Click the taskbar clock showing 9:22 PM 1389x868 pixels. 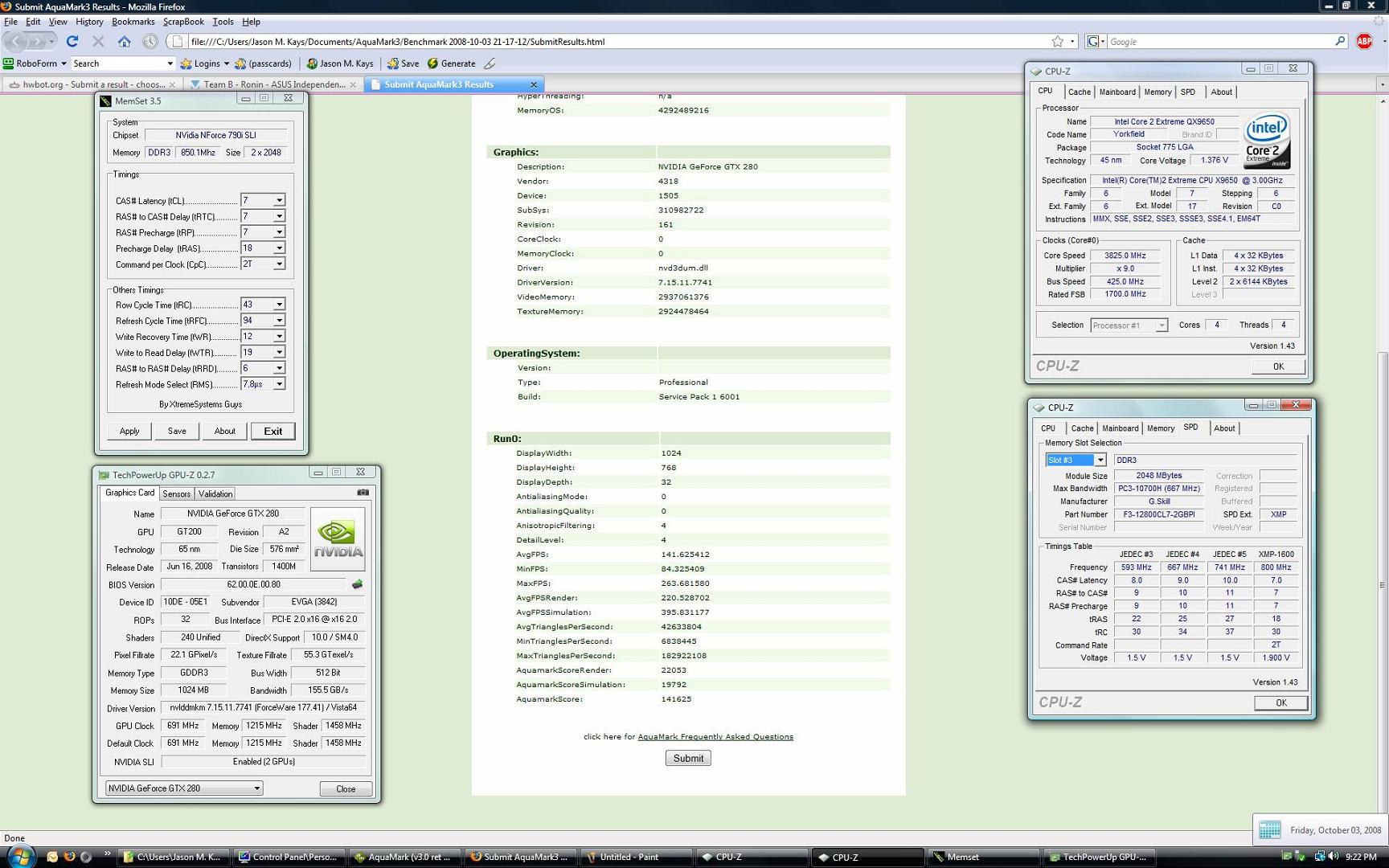click(x=1360, y=857)
